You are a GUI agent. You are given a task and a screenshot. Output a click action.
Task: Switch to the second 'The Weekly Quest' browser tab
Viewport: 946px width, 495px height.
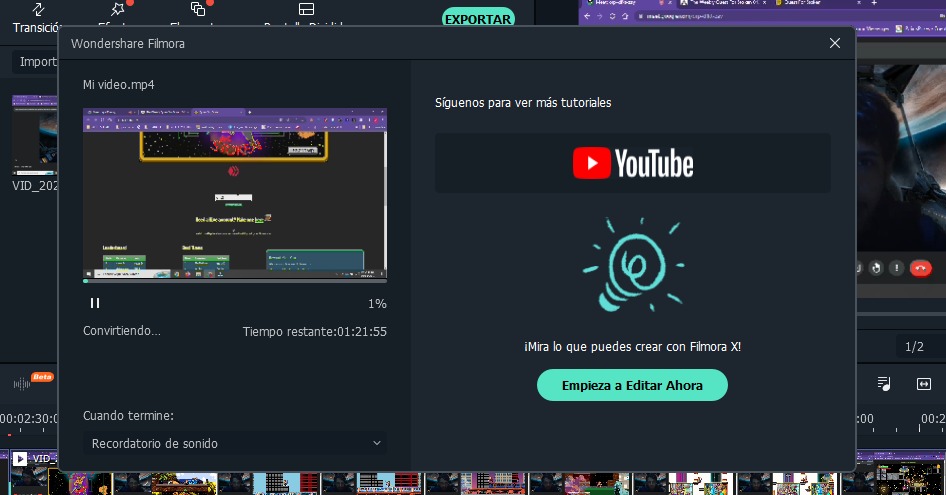tap(723, 3)
